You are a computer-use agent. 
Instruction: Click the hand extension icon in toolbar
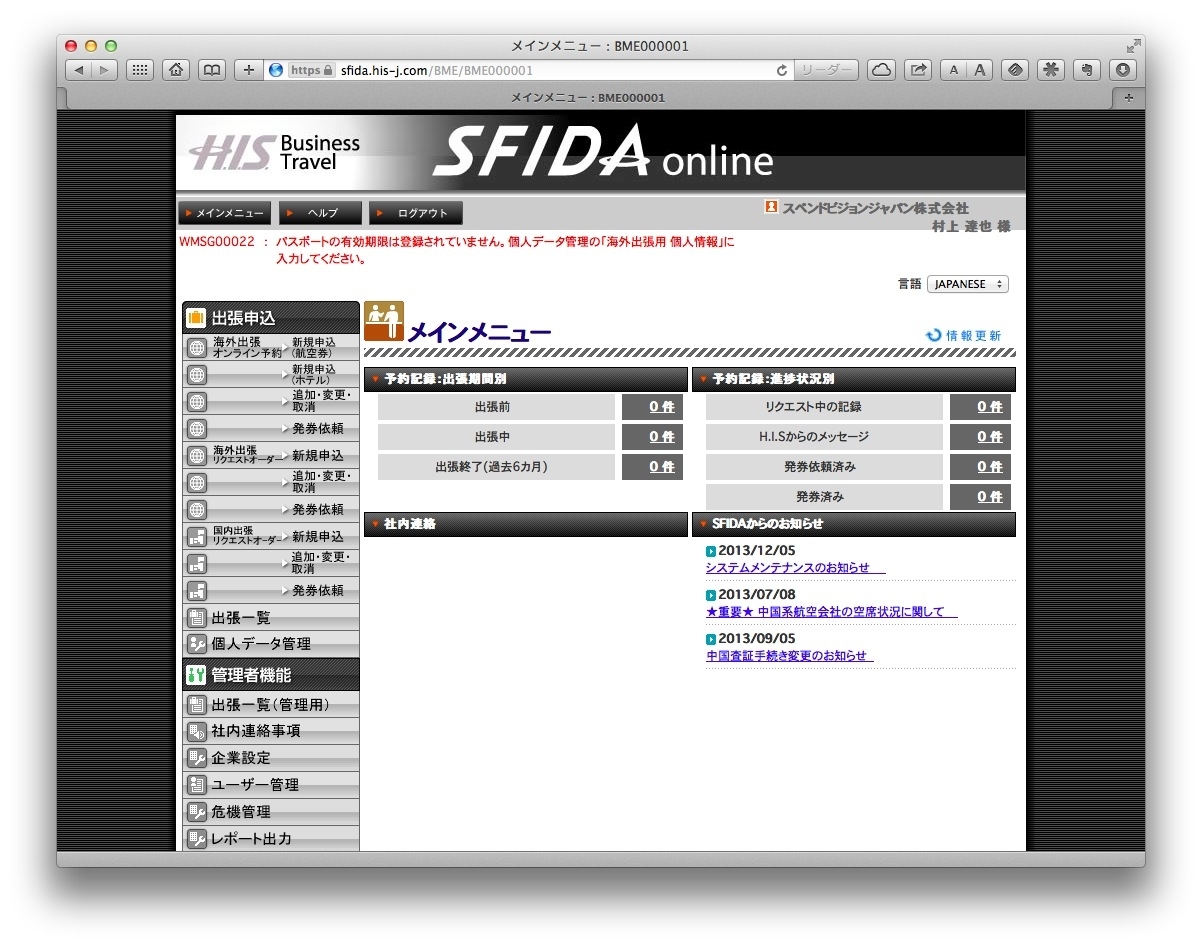[x=1087, y=70]
